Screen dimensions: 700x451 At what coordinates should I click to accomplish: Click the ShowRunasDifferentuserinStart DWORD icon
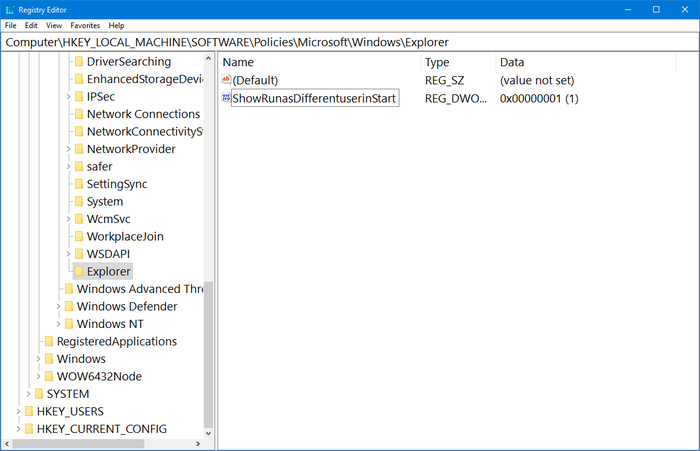coord(226,97)
